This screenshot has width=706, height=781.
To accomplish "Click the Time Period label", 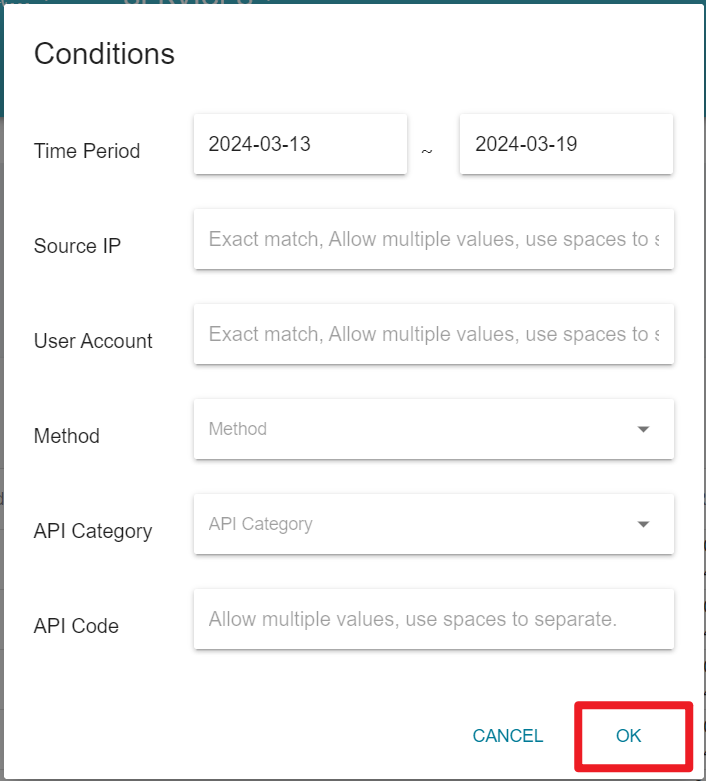I will point(87,151).
